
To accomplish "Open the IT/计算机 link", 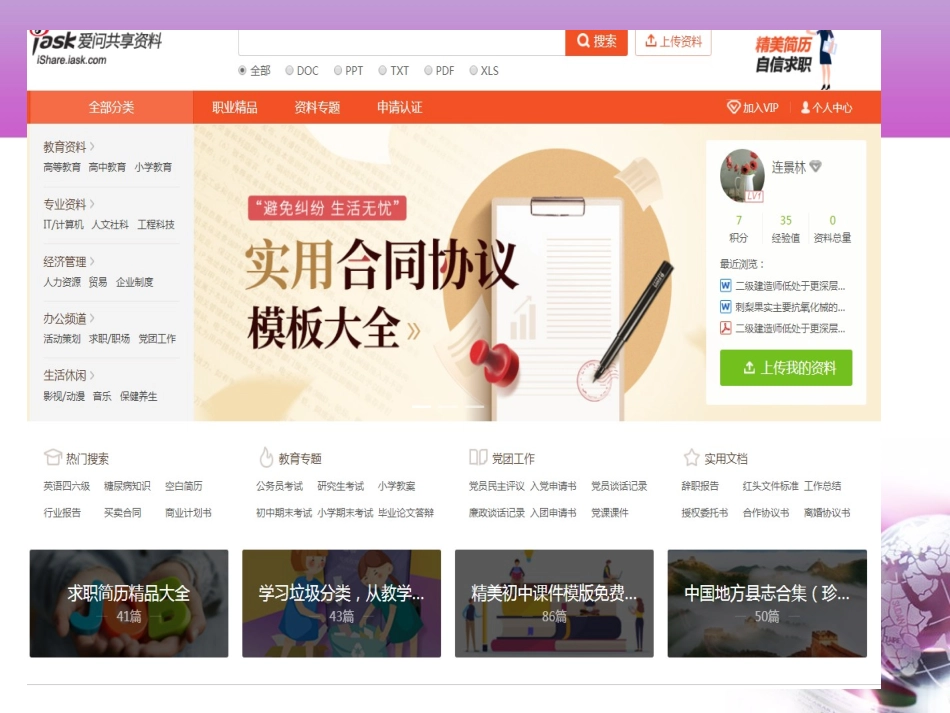I will coord(63,225).
